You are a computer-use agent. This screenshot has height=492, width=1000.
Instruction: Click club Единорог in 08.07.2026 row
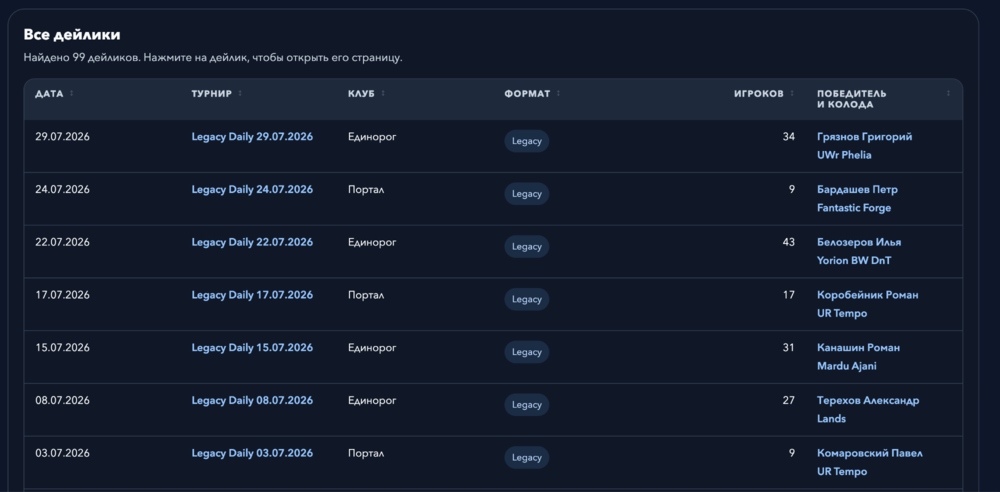pyautogui.click(x=372, y=401)
